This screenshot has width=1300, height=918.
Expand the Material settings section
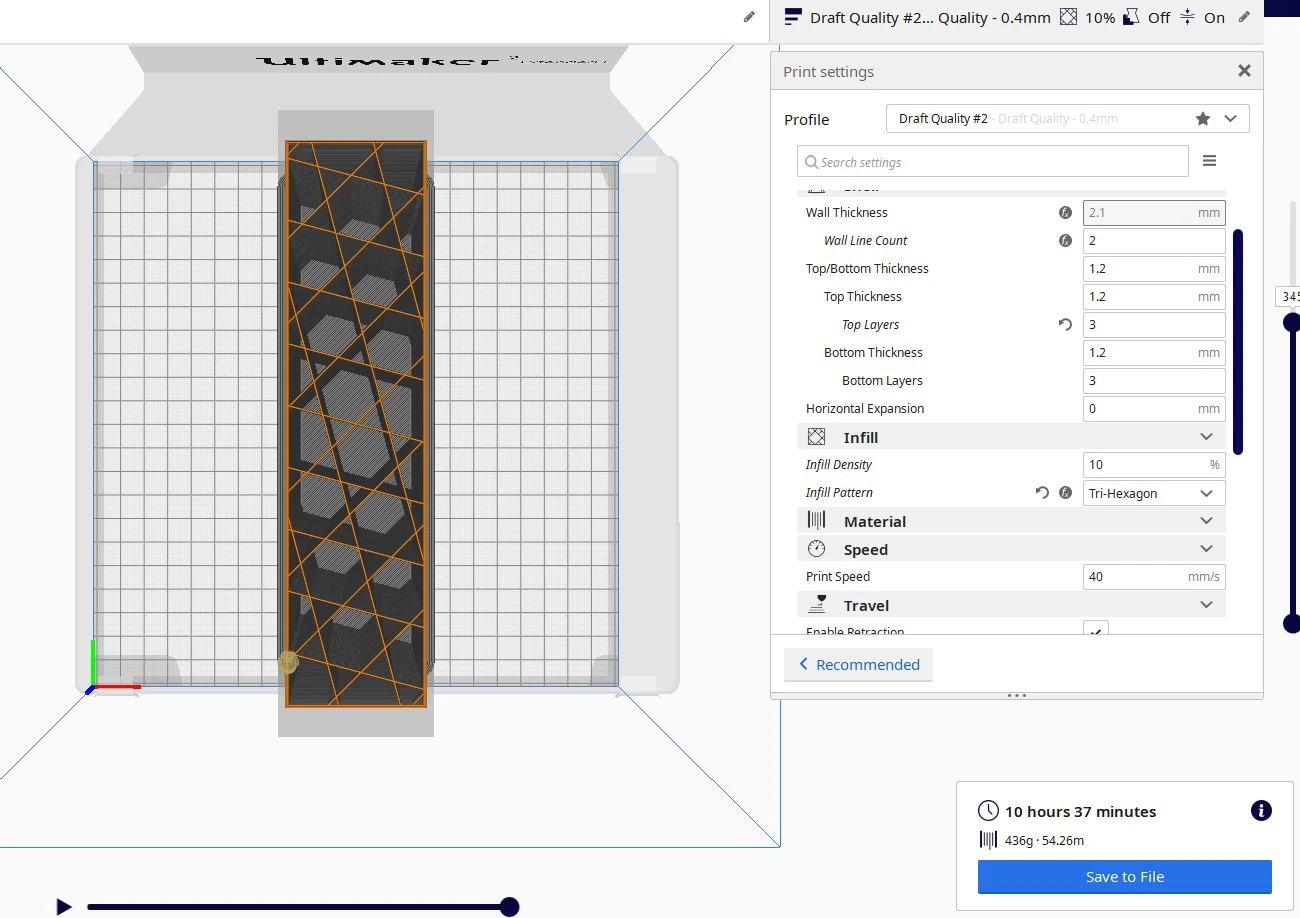click(1206, 521)
